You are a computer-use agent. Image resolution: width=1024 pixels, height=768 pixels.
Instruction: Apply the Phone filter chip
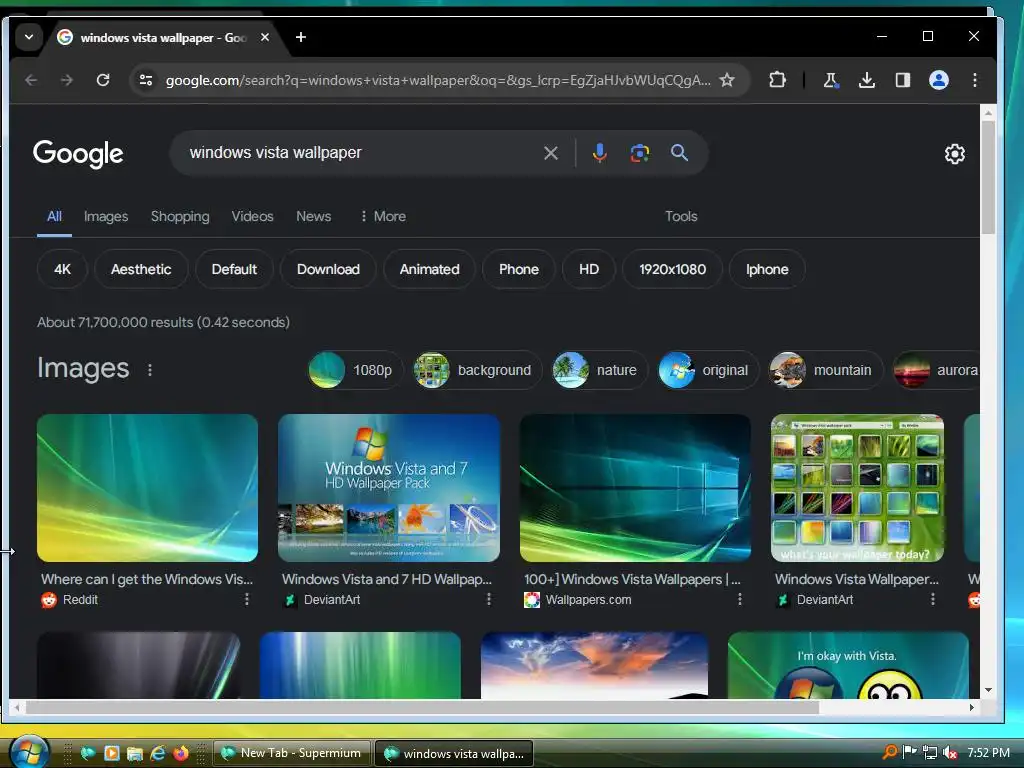(x=519, y=269)
